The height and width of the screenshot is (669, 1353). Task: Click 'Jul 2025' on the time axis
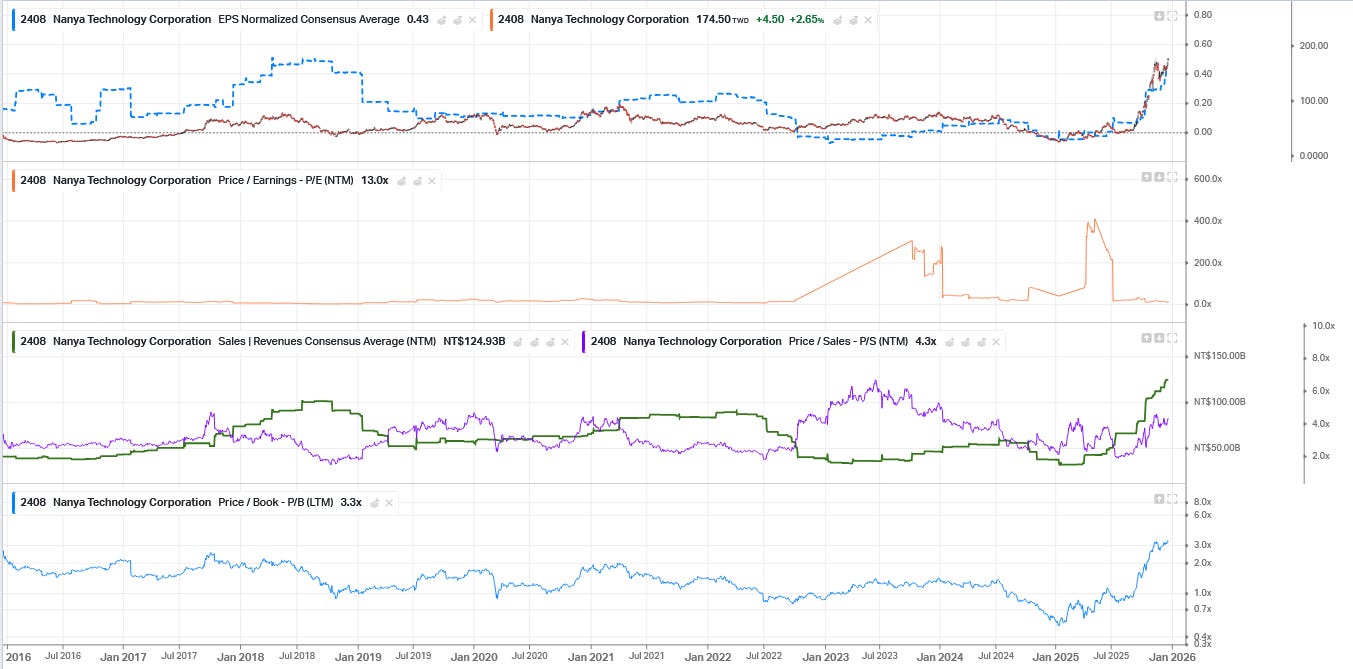click(x=1111, y=657)
